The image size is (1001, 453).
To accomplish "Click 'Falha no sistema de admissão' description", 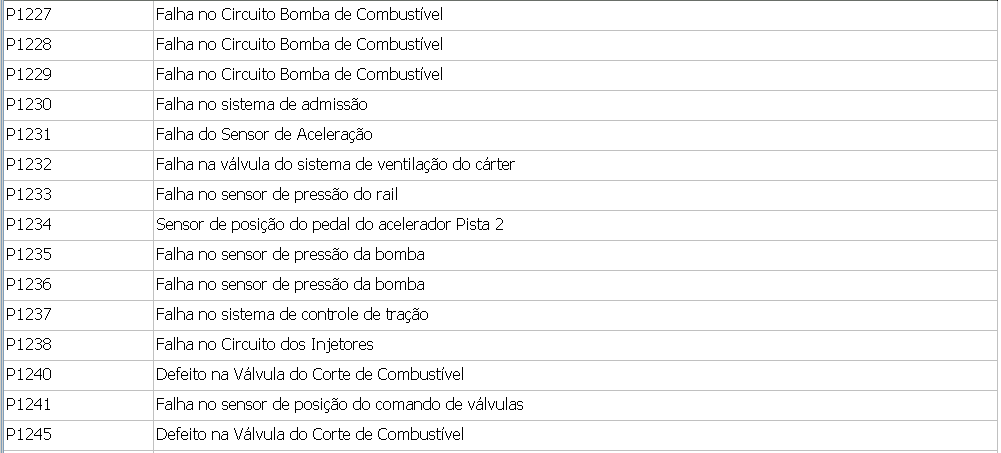I will point(262,105).
